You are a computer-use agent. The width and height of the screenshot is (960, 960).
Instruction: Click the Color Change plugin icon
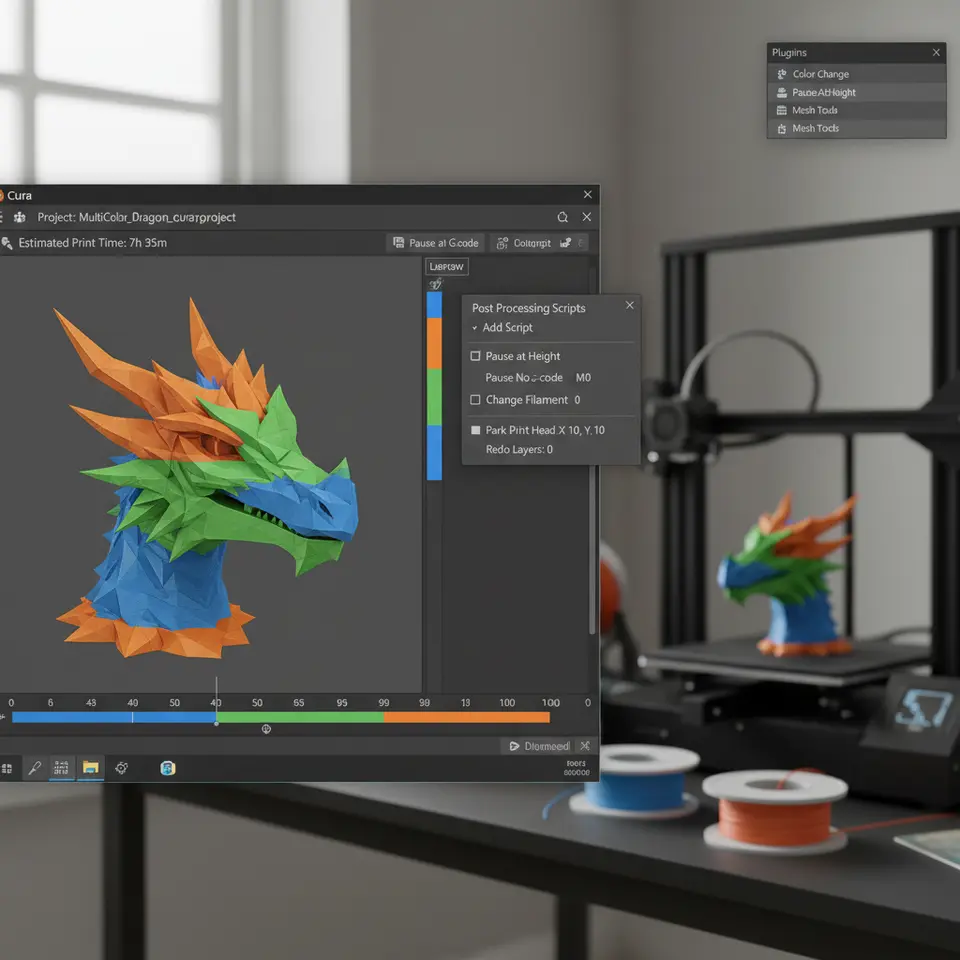point(782,74)
